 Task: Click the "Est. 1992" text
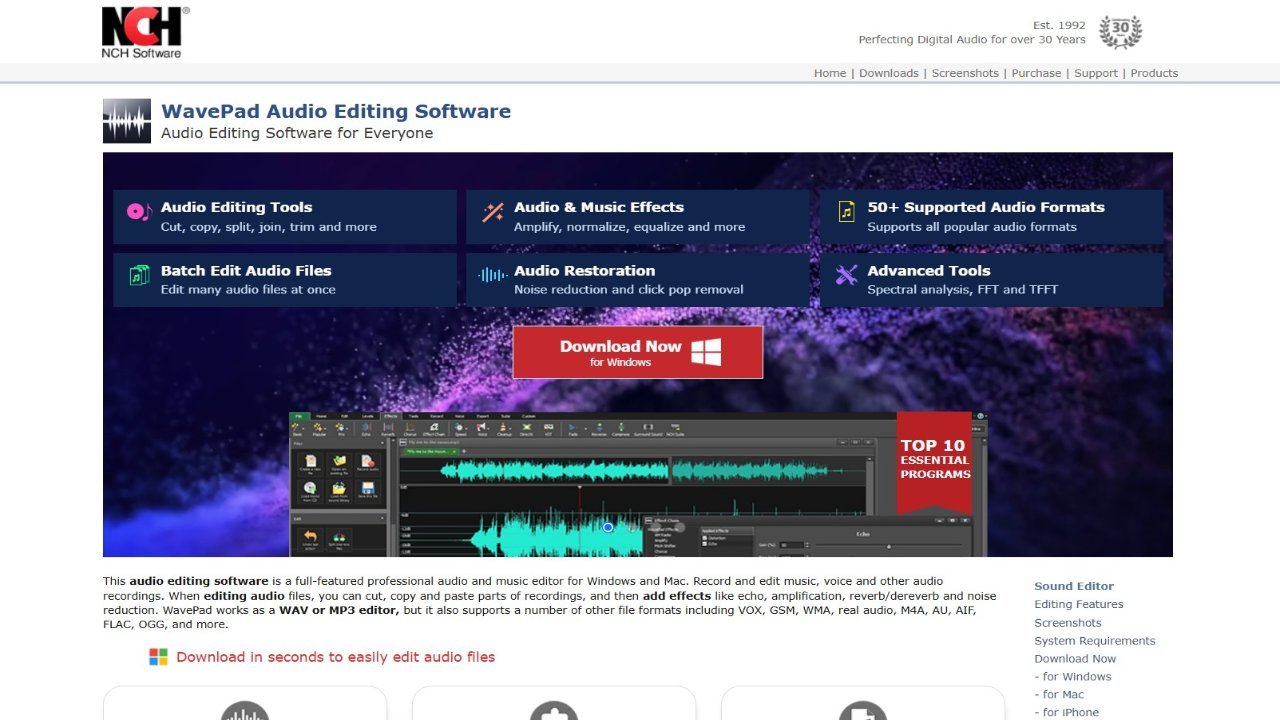[1059, 25]
